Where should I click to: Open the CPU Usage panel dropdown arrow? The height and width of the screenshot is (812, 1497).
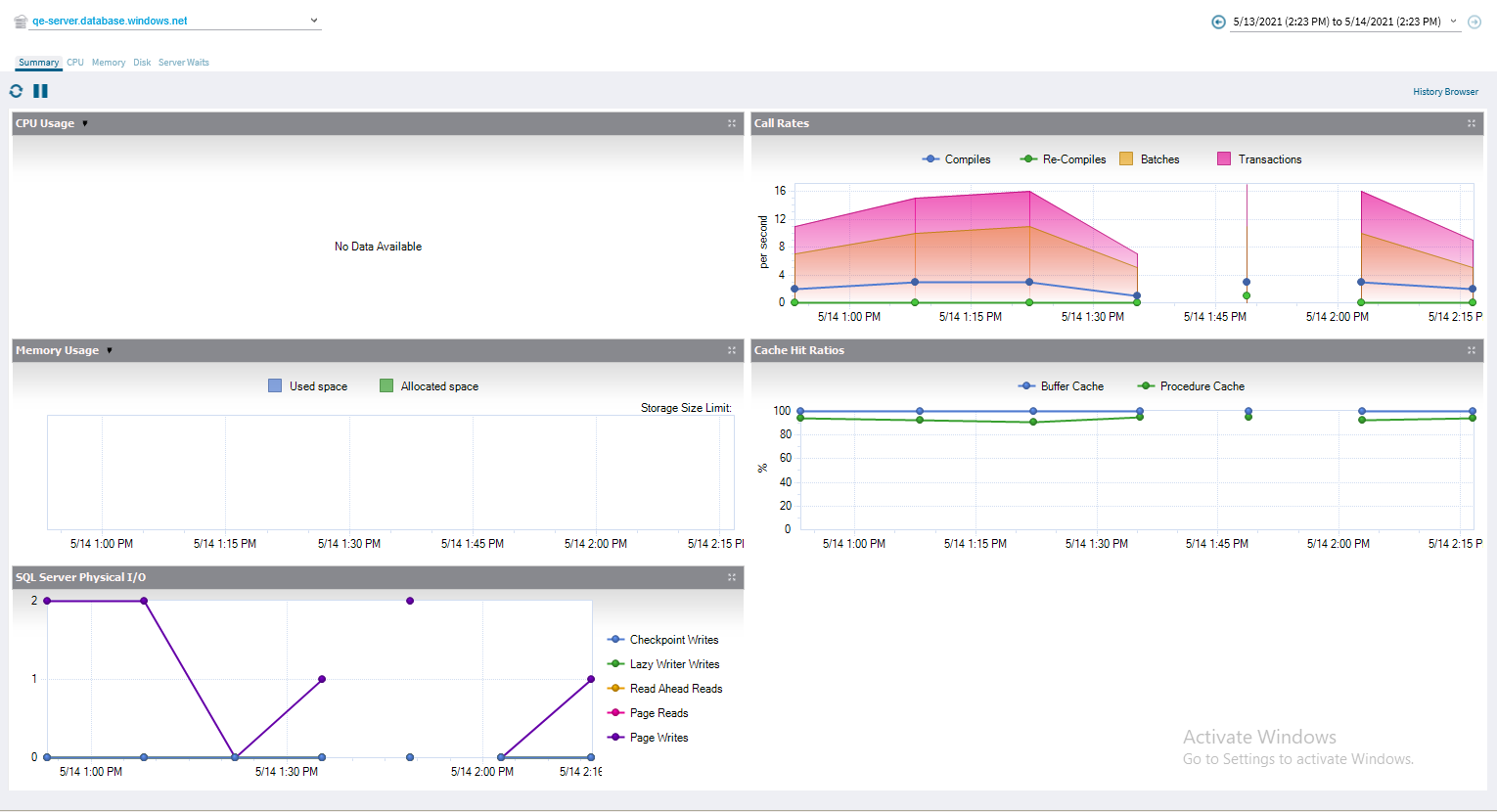coord(85,124)
